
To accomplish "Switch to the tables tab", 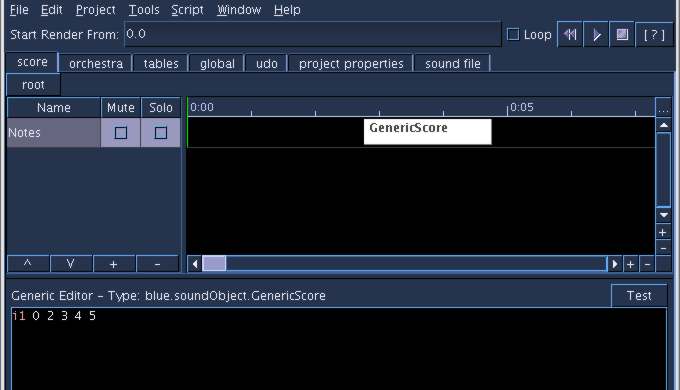I will pyautogui.click(x=161, y=63).
